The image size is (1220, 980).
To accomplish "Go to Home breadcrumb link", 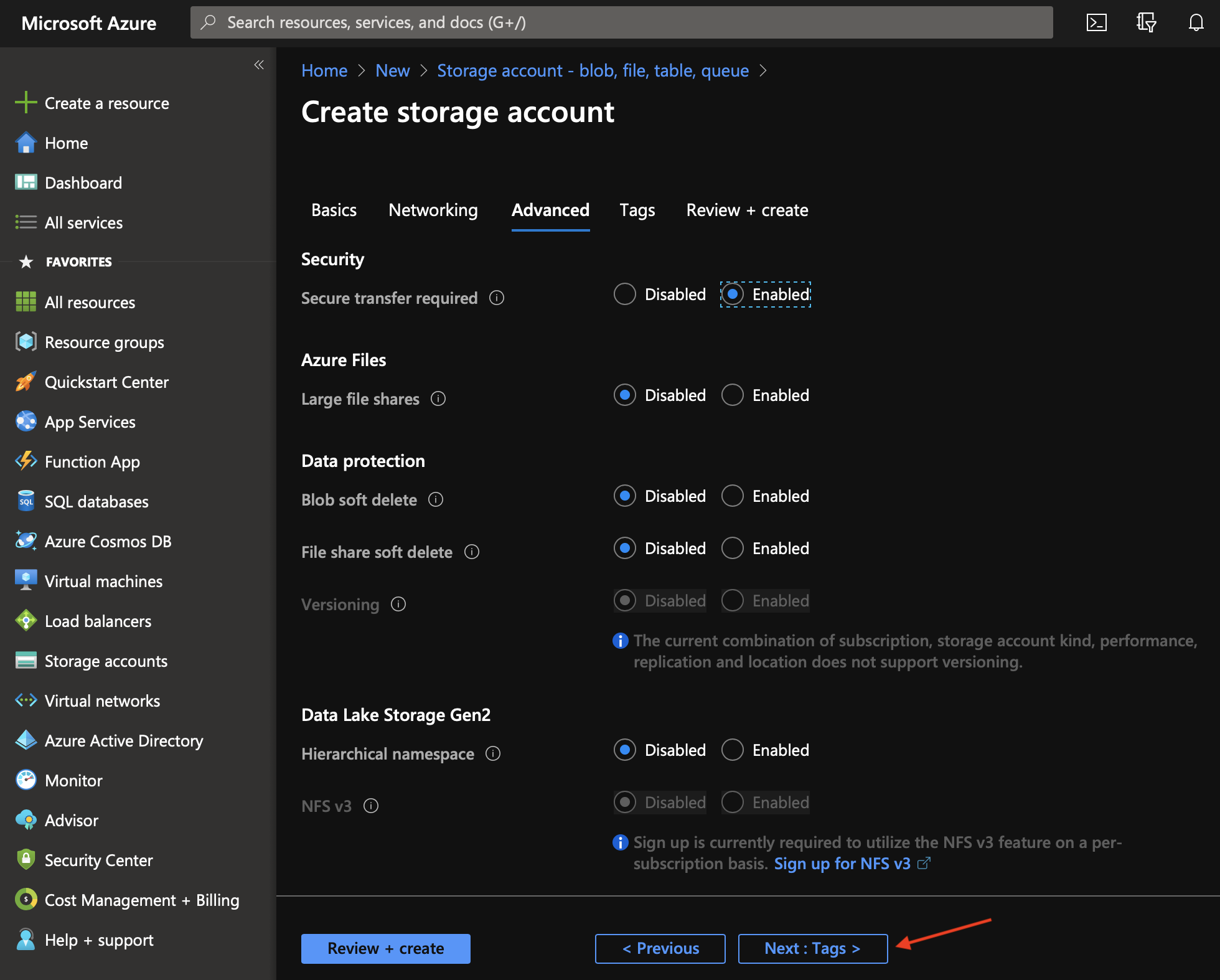I will point(324,70).
